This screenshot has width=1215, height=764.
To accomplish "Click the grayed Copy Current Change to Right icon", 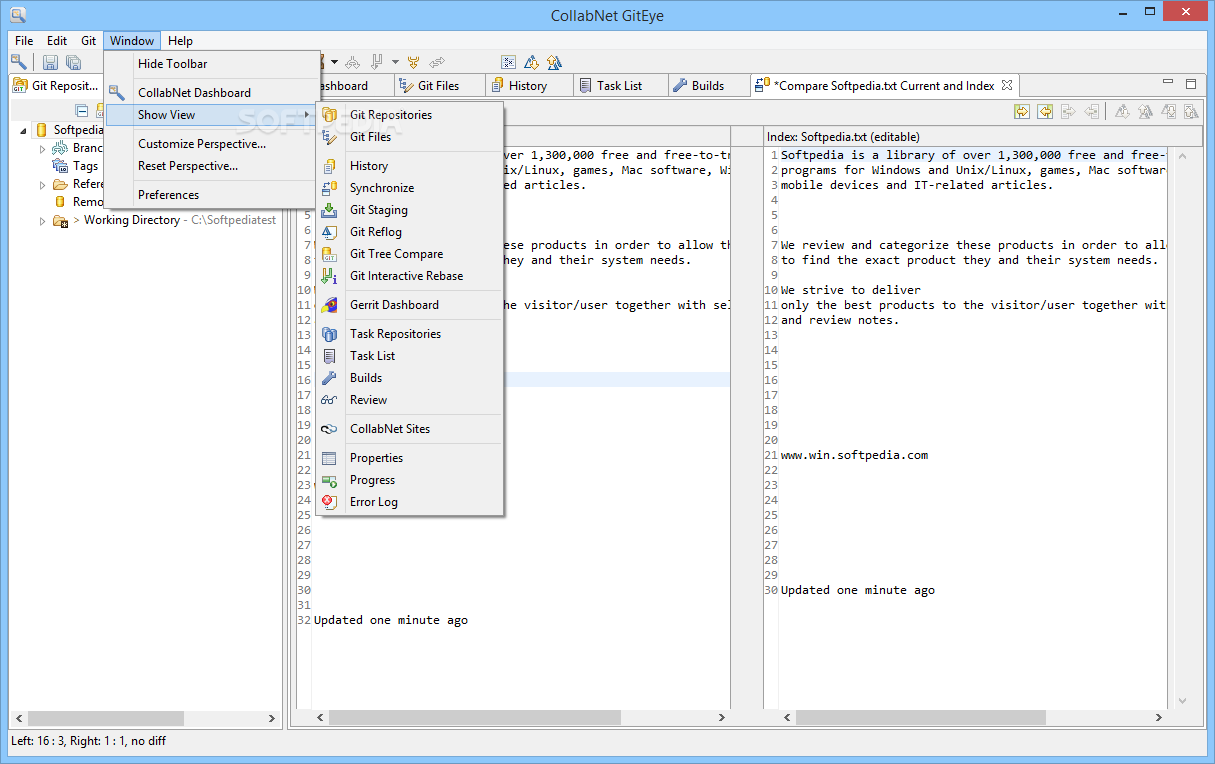I will pos(1069,112).
